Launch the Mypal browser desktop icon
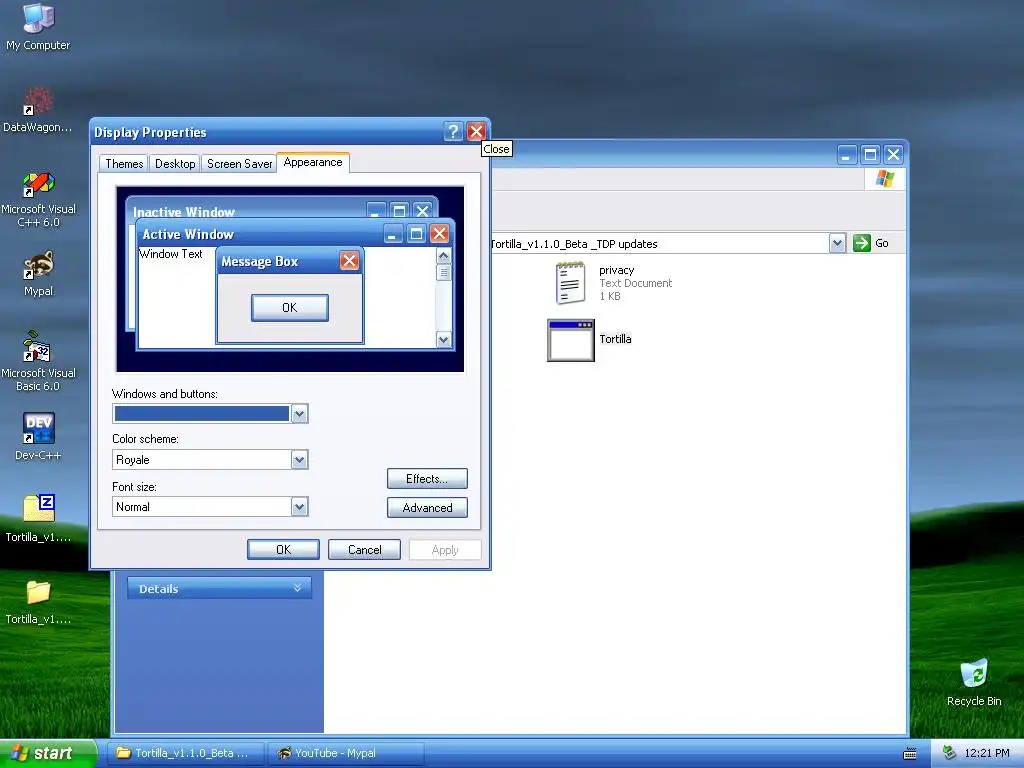The image size is (1024, 768). coord(38,273)
